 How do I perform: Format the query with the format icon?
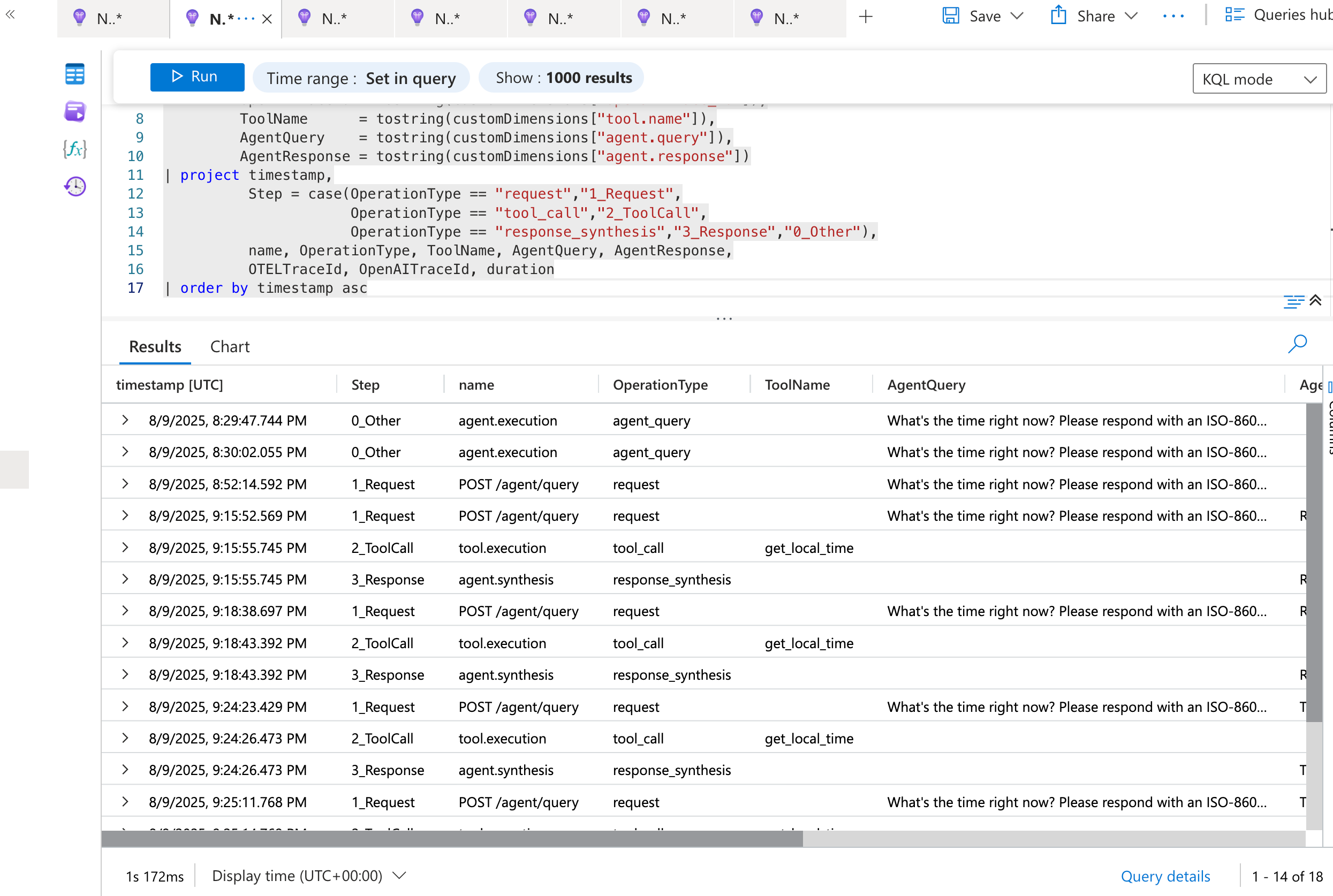[1293, 301]
